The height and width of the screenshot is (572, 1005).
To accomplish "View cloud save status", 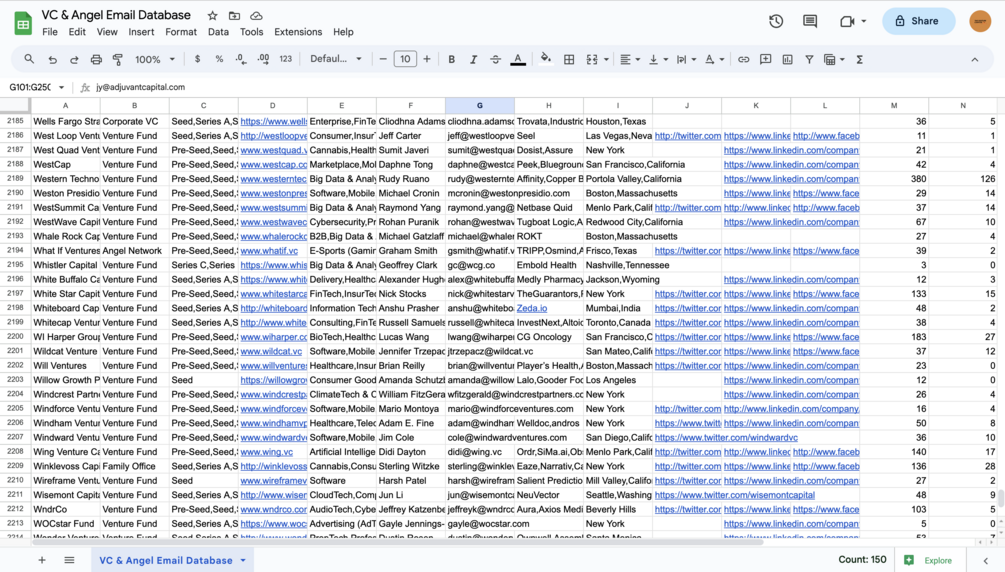I will [256, 15].
